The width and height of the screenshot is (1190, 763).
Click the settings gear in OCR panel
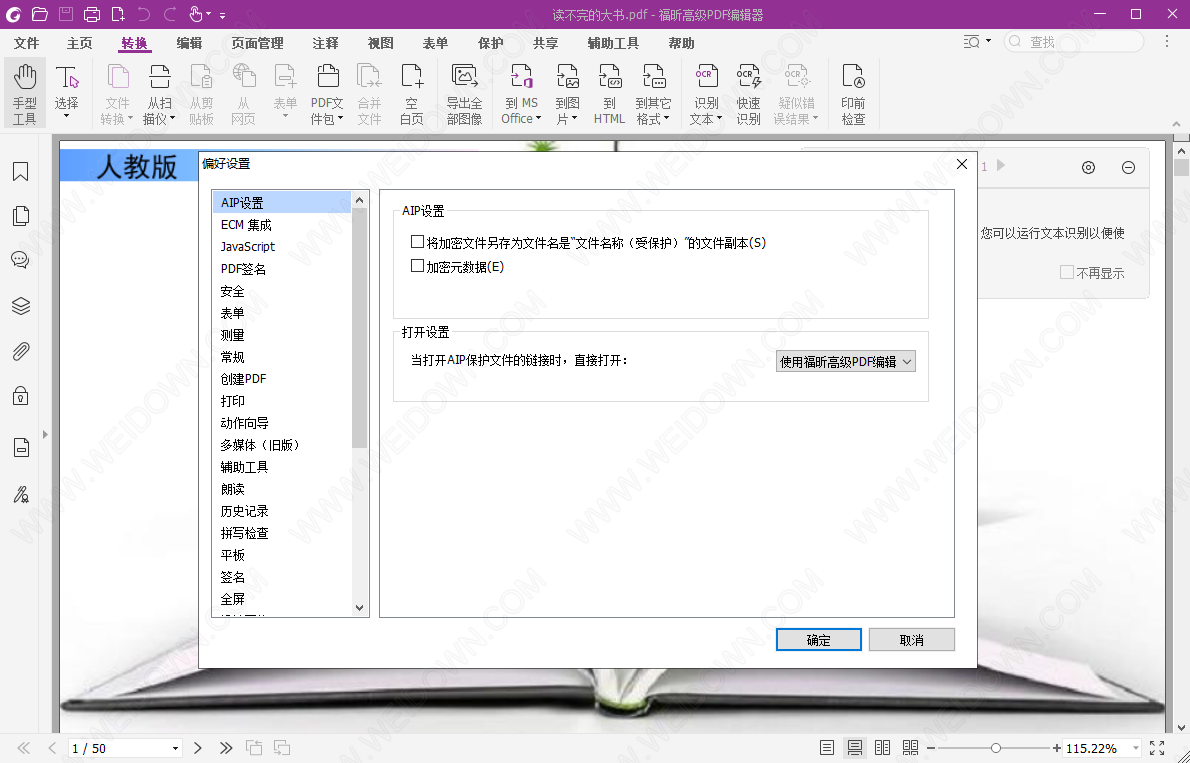[1088, 167]
